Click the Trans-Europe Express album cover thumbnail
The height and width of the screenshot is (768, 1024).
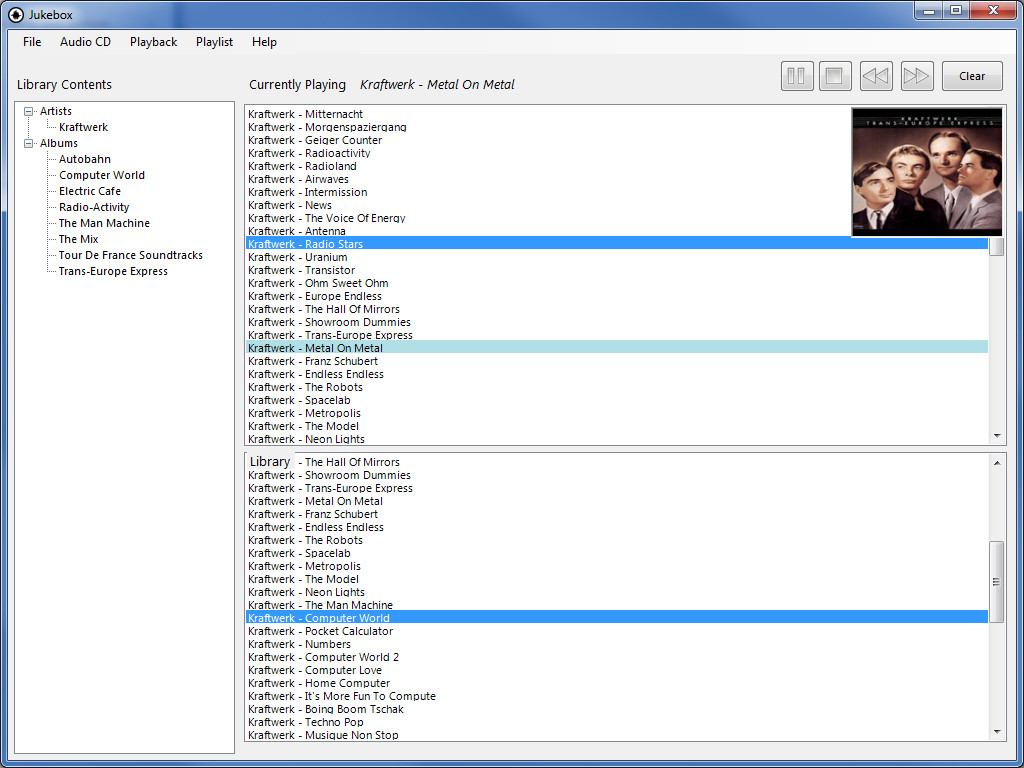click(927, 172)
